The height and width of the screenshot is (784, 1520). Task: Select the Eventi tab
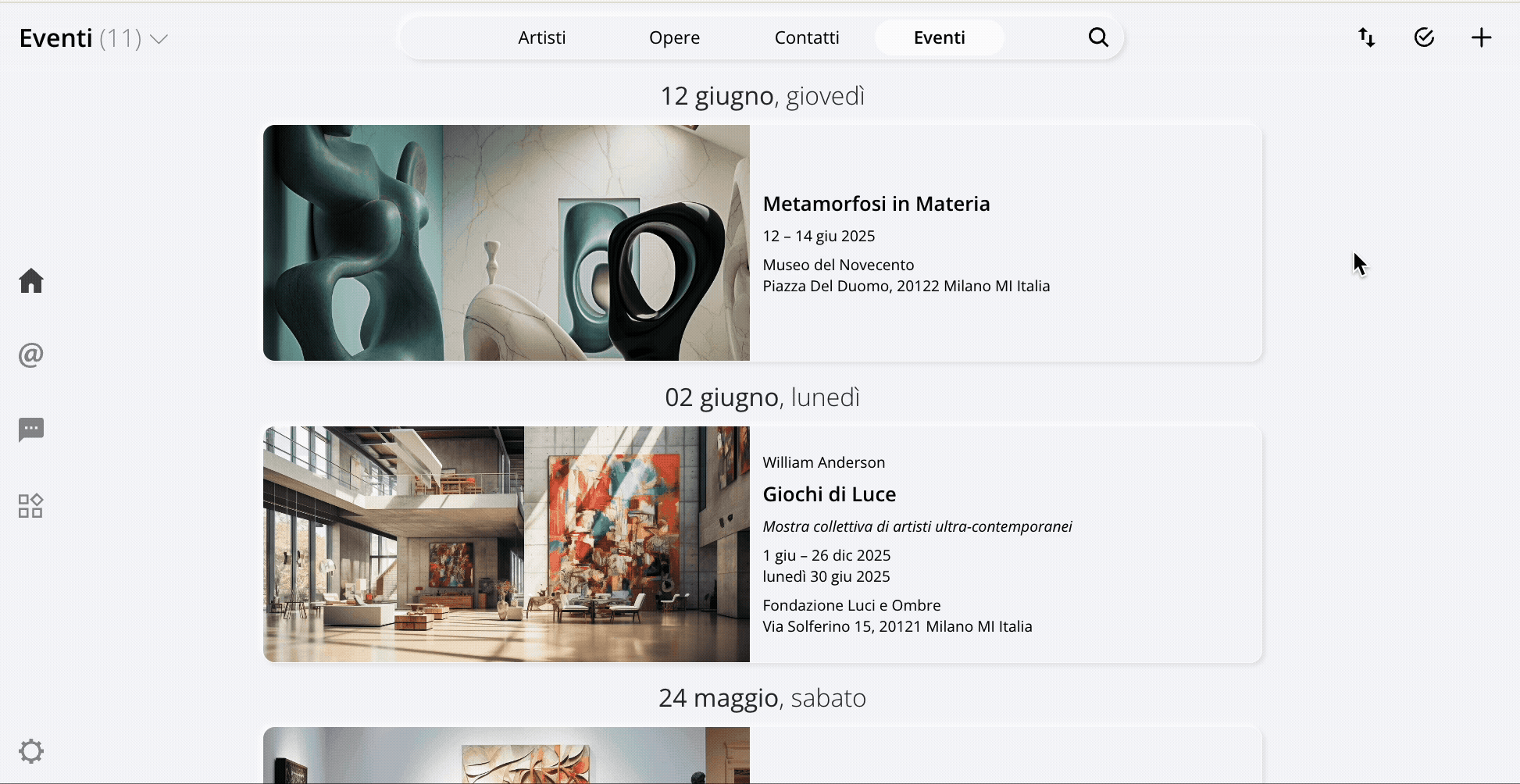(940, 37)
